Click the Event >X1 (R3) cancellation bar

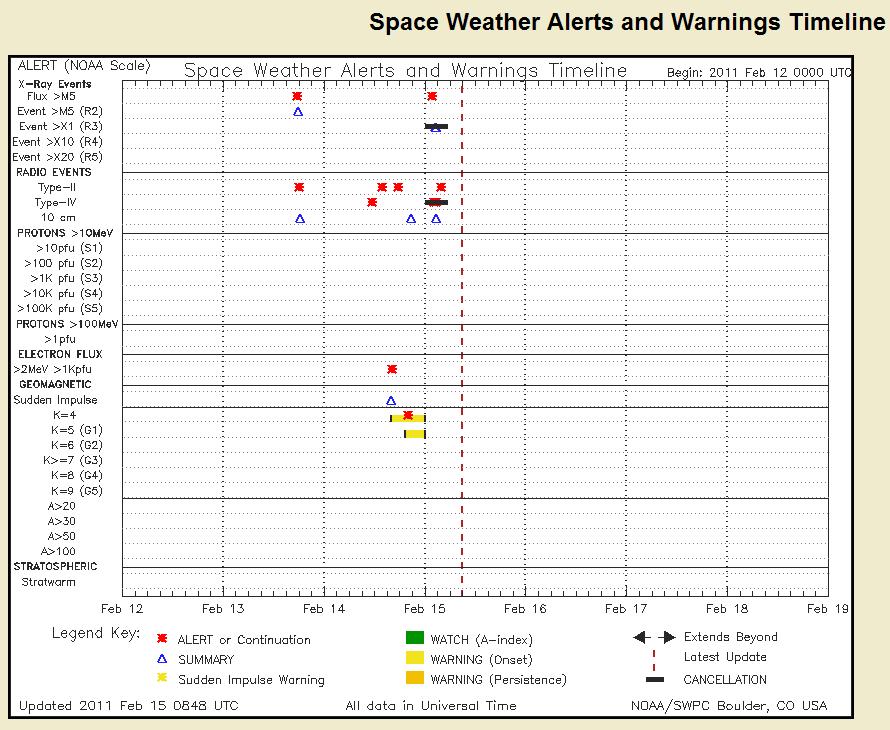coord(436,127)
